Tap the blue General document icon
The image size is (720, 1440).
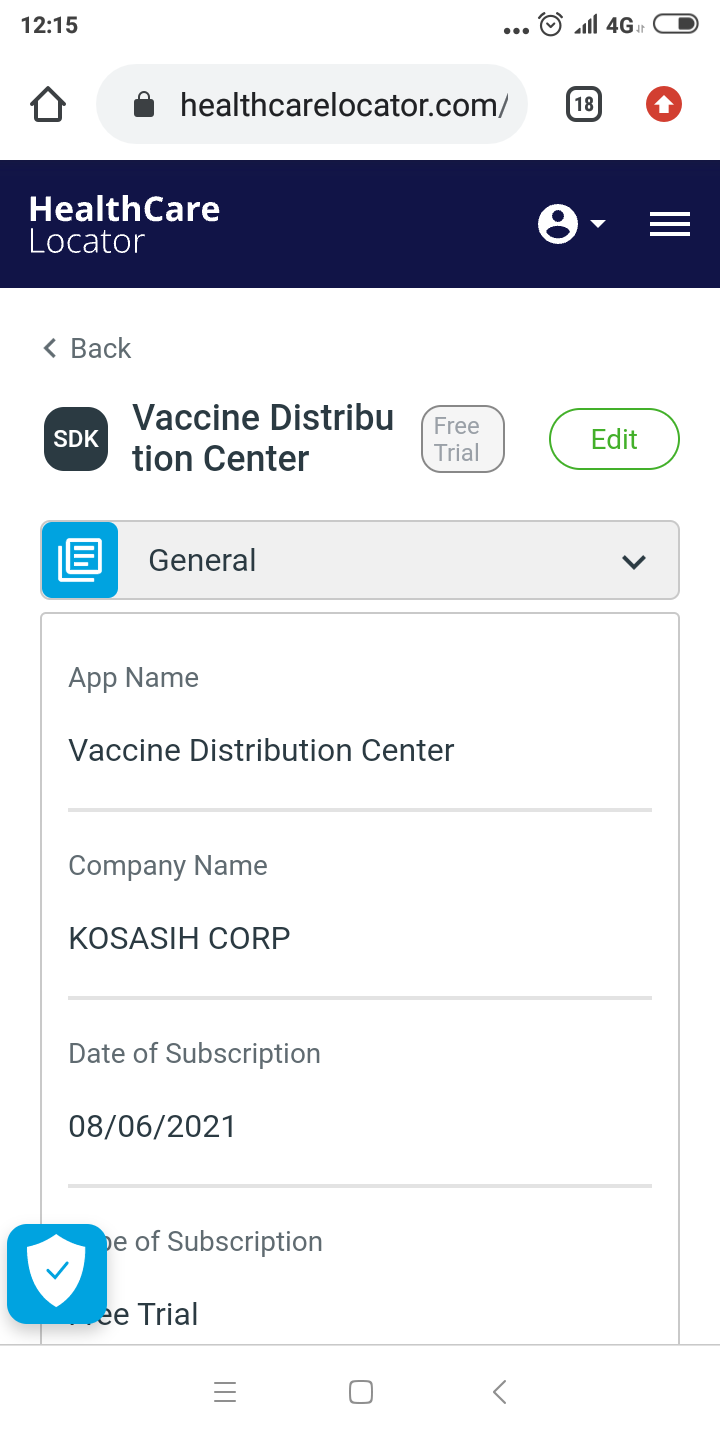[80, 560]
